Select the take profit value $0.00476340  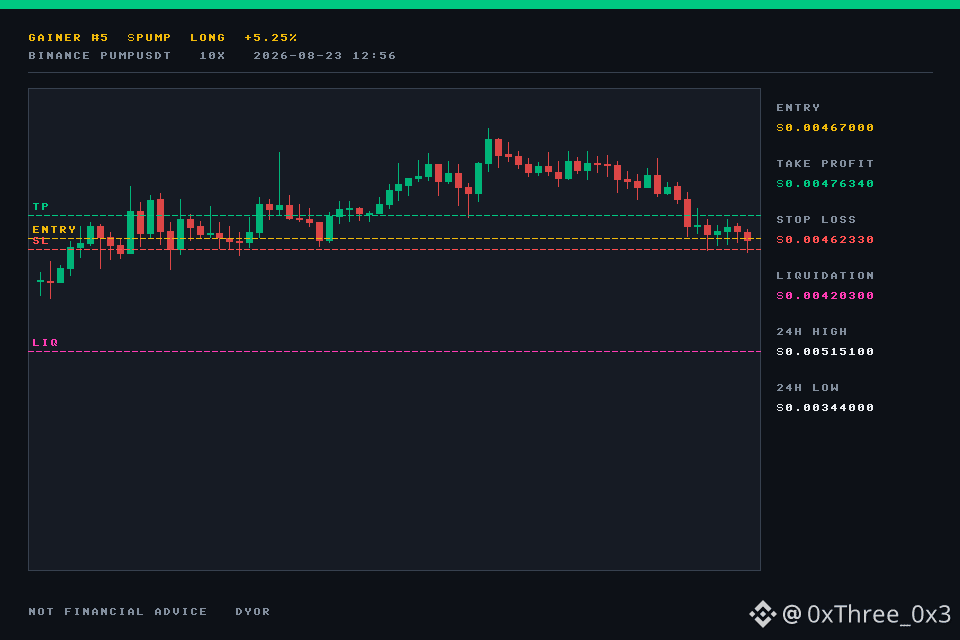(825, 184)
